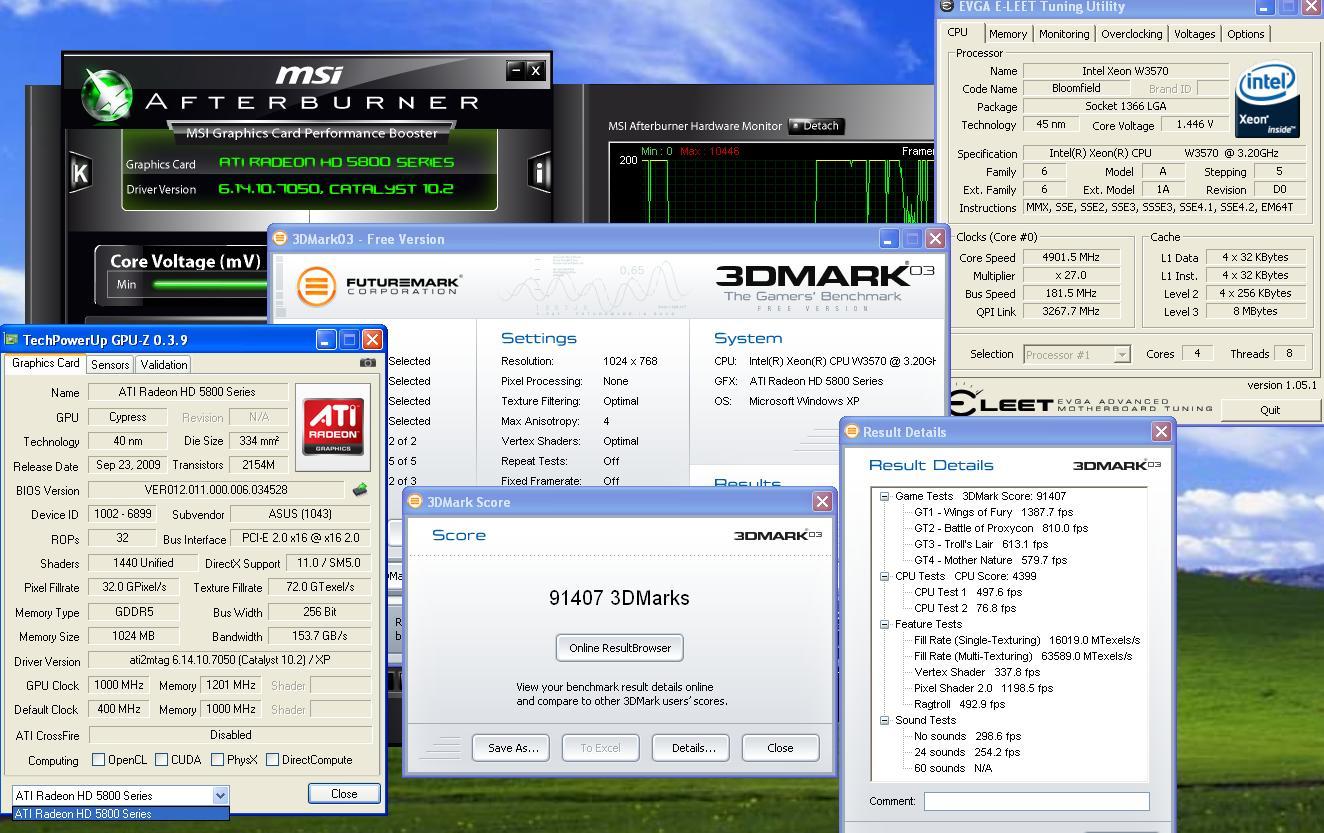Screen dimensions: 1324x833
Task: Click the Details... button
Action: pos(693,748)
